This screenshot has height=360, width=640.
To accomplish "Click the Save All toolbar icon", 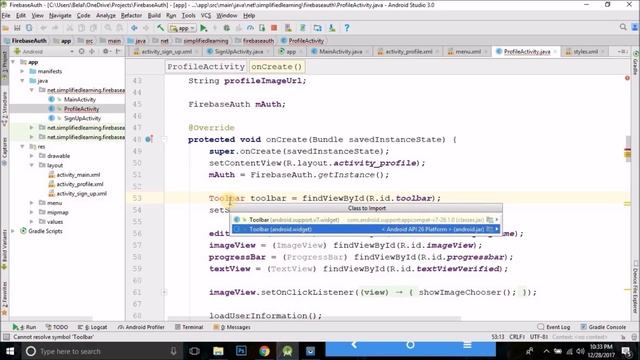I will [x=17, y=28].
